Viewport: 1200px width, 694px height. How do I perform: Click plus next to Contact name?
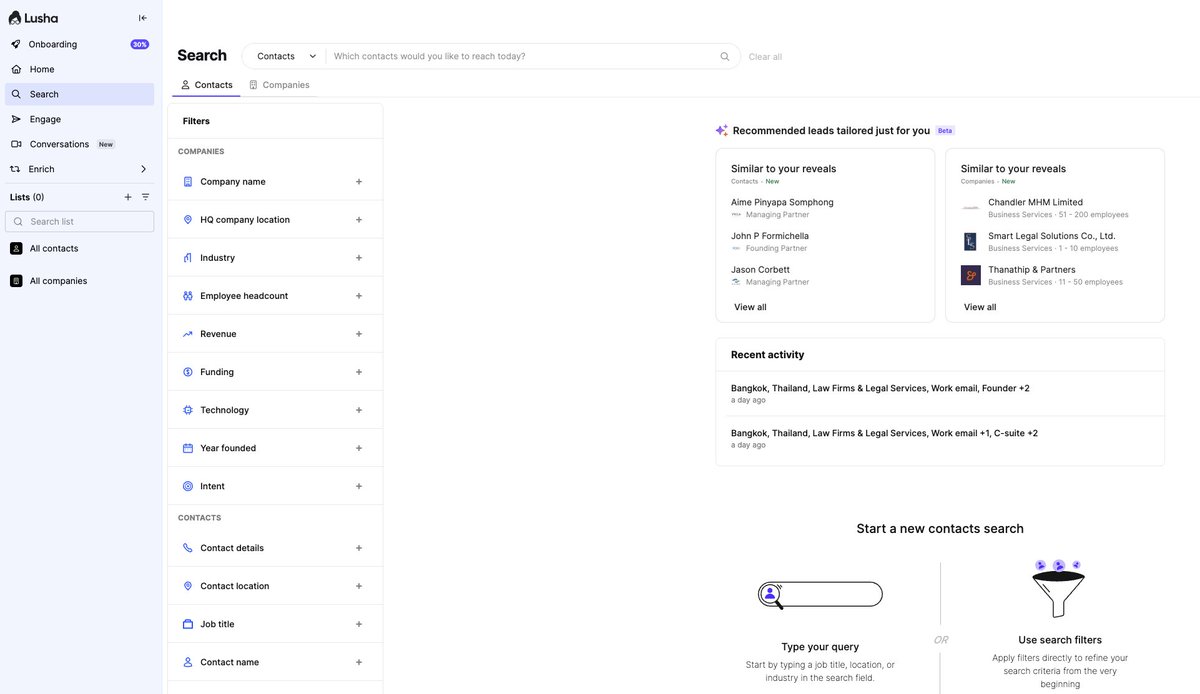(x=359, y=662)
